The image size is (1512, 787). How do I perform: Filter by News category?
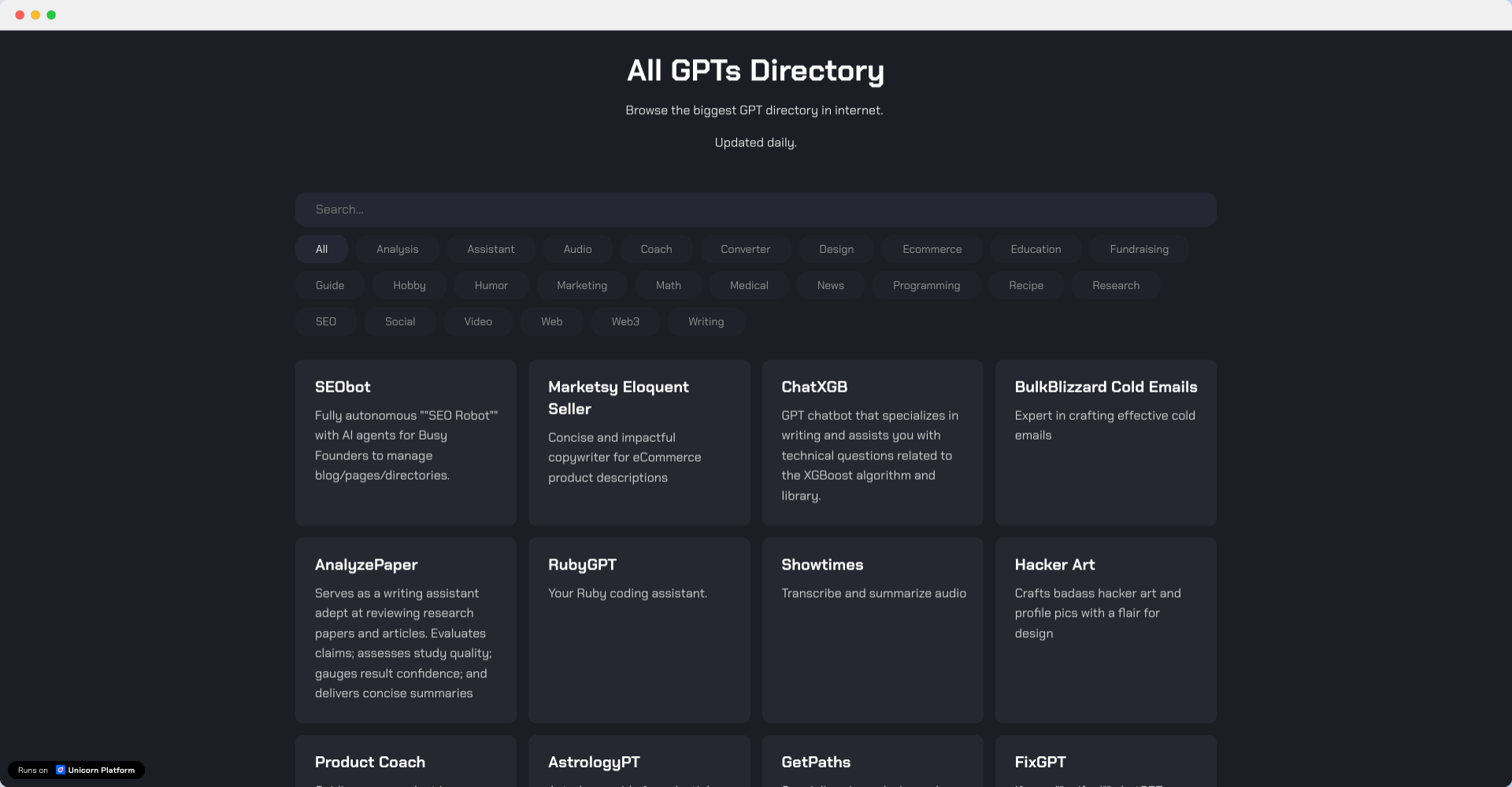(x=831, y=285)
